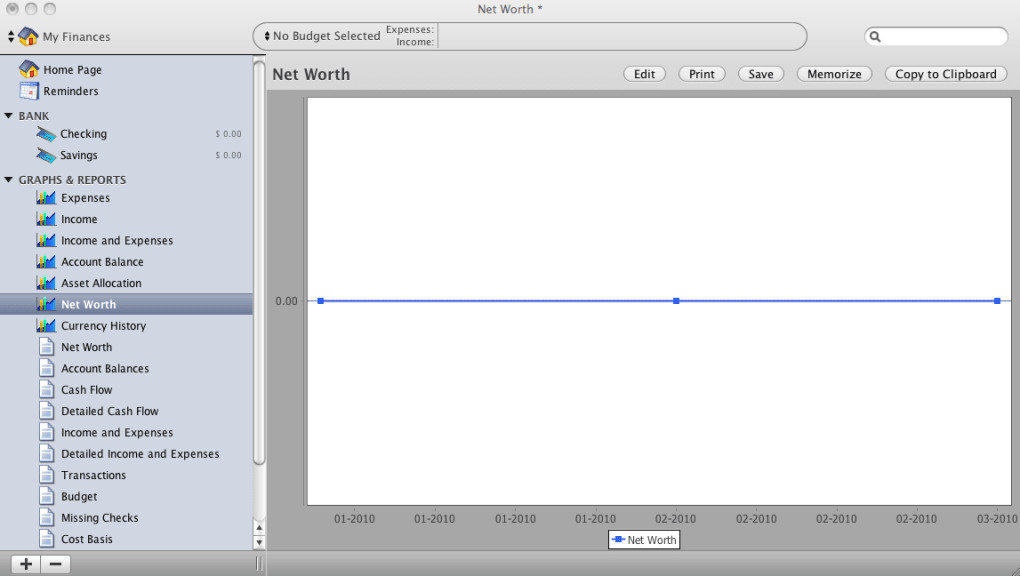Click the Budget report icon
Viewport: 1020px width, 576px height.
pyautogui.click(x=46, y=497)
